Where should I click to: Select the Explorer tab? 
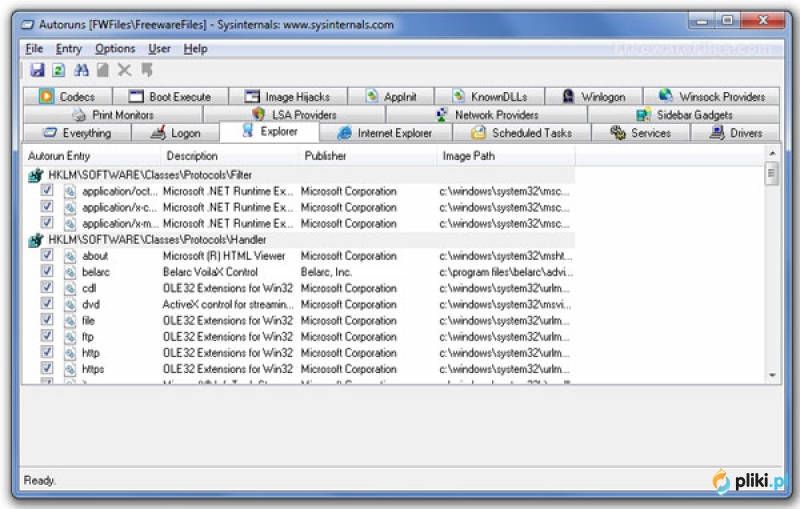269,132
